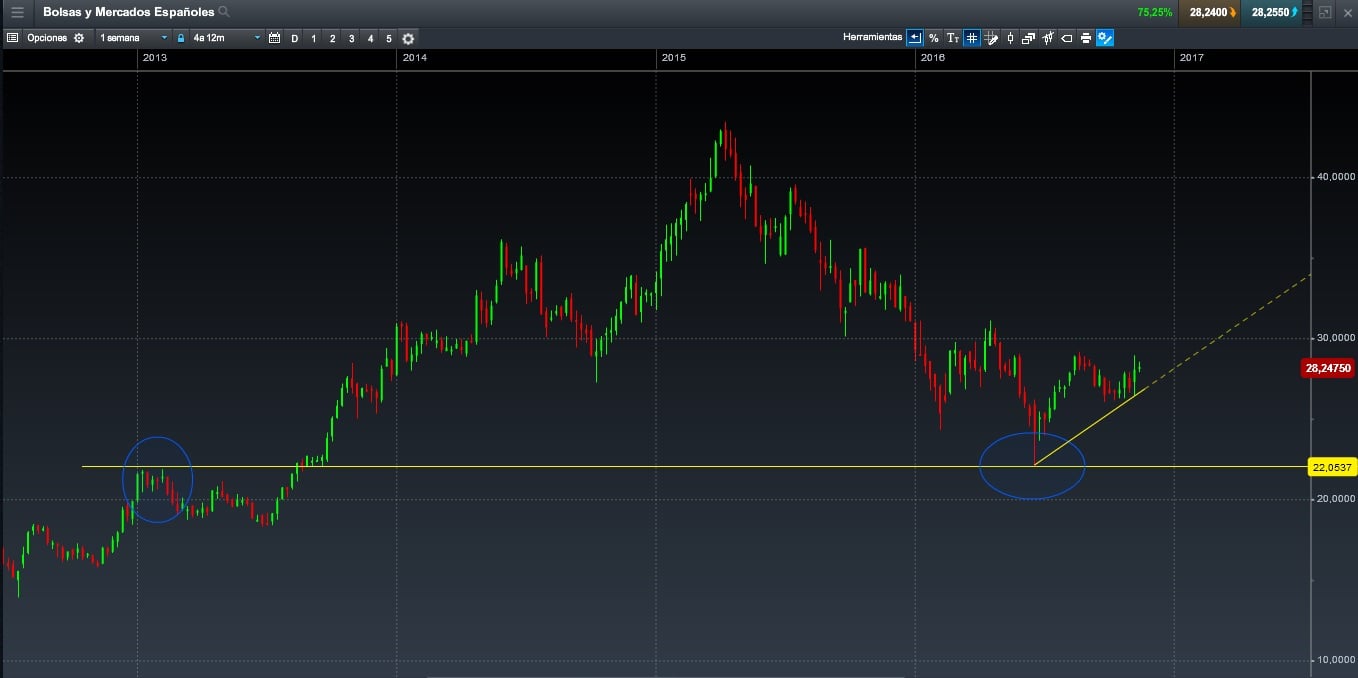Viewport: 1358px width, 678px height.
Task: Open the hamburger menu at top left
Action: 17,12
